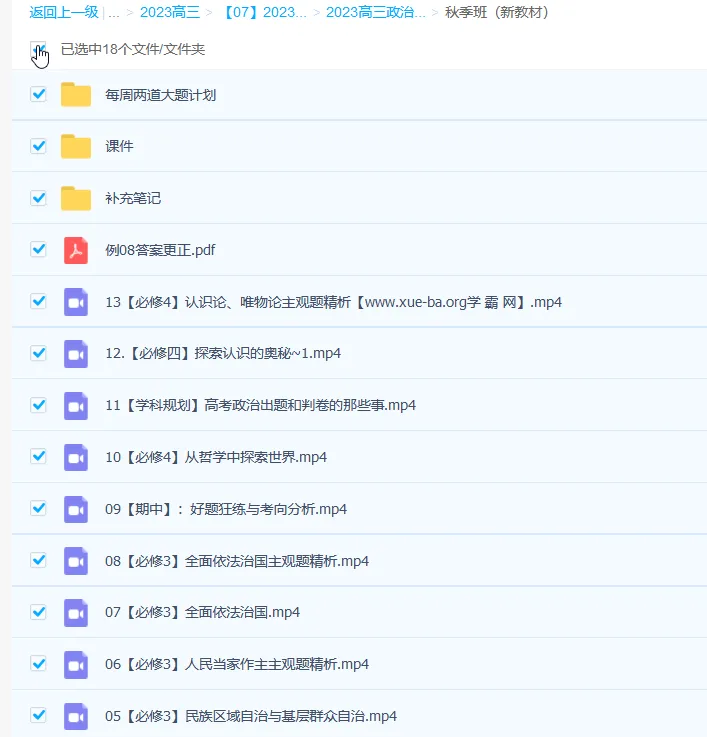Click video icon of 10【必修4】从哲学中探索世界
Image resolution: width=707 pixels, height=737 pixels.
(x=76, y=457)
